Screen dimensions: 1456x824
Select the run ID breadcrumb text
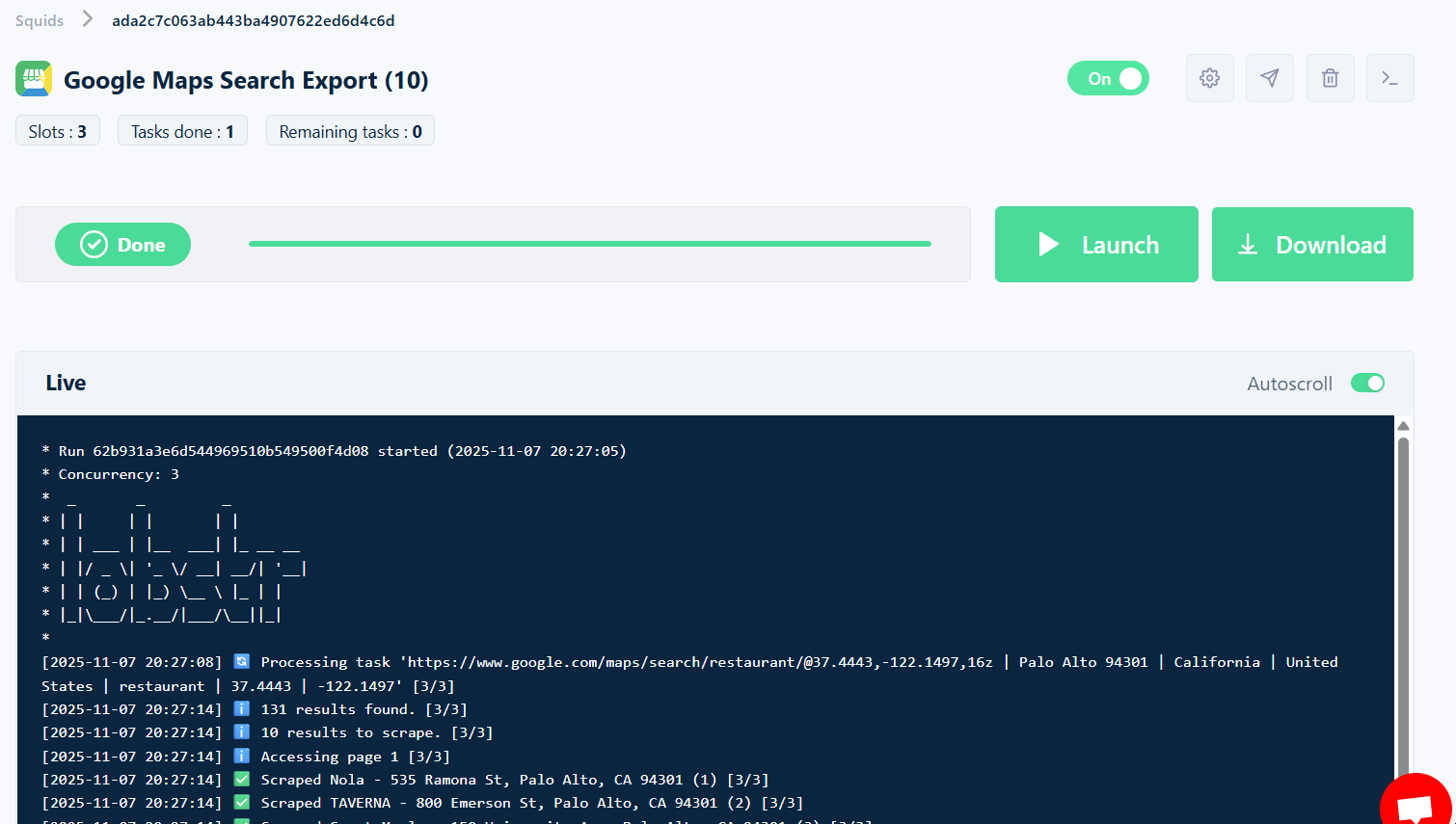click(x=254, y=20)
